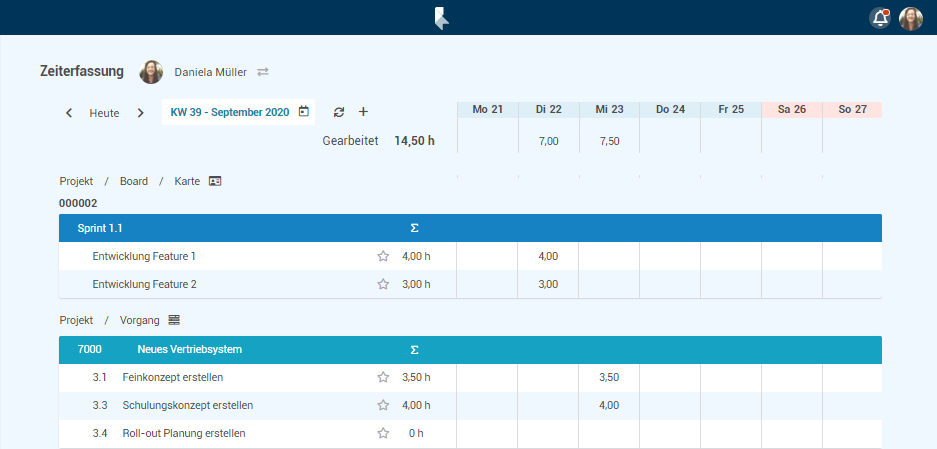This screenshot has height=449, width=937.
Task: Click Mi 23 cell for Schulungskonzept erstellen
Action: [608, 405]
